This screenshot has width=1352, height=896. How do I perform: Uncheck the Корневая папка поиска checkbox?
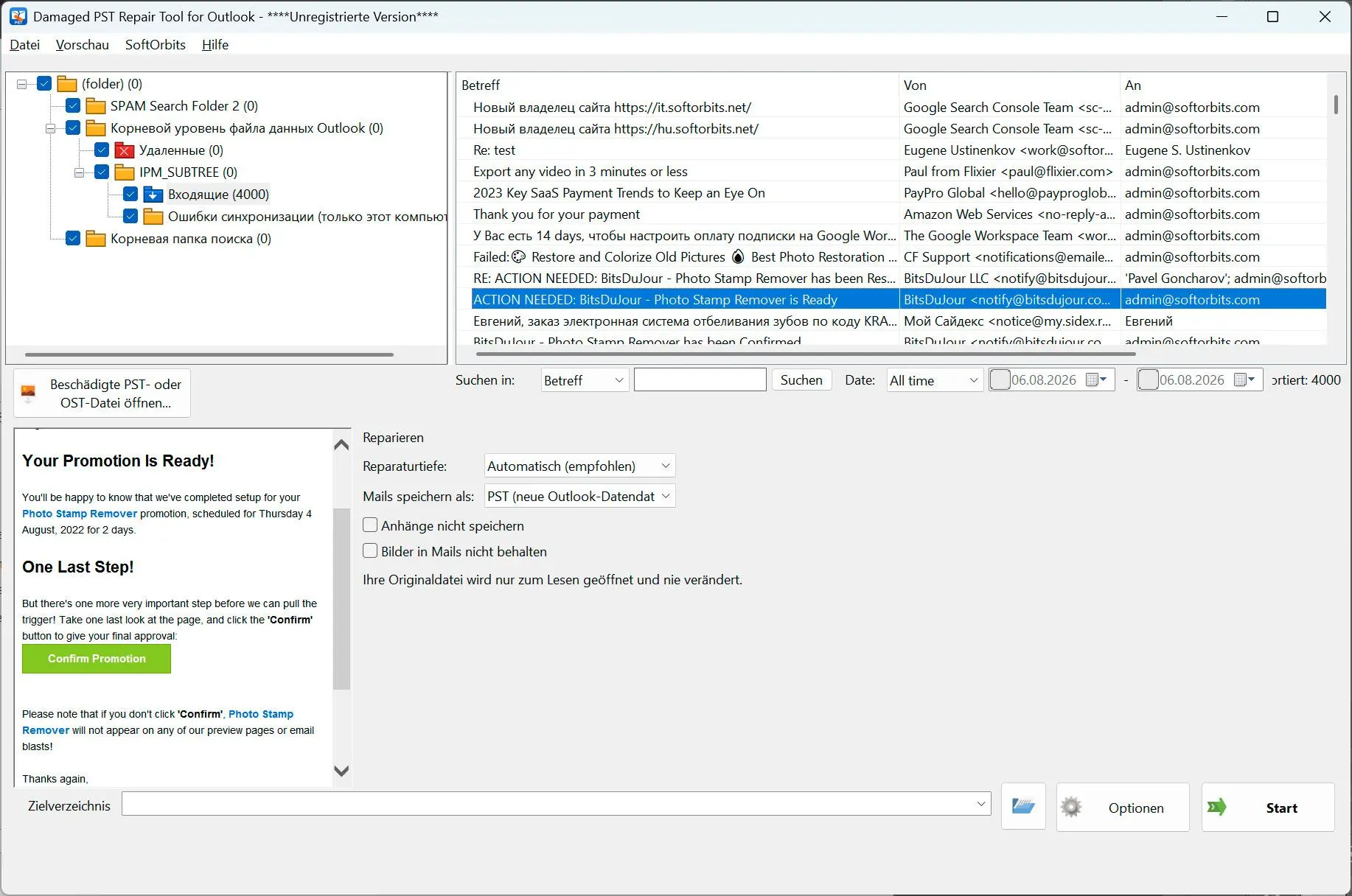point(73,239)
